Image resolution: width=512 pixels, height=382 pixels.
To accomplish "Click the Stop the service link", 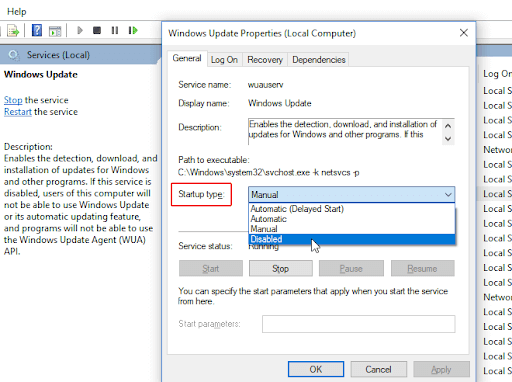I will [13, 100].
